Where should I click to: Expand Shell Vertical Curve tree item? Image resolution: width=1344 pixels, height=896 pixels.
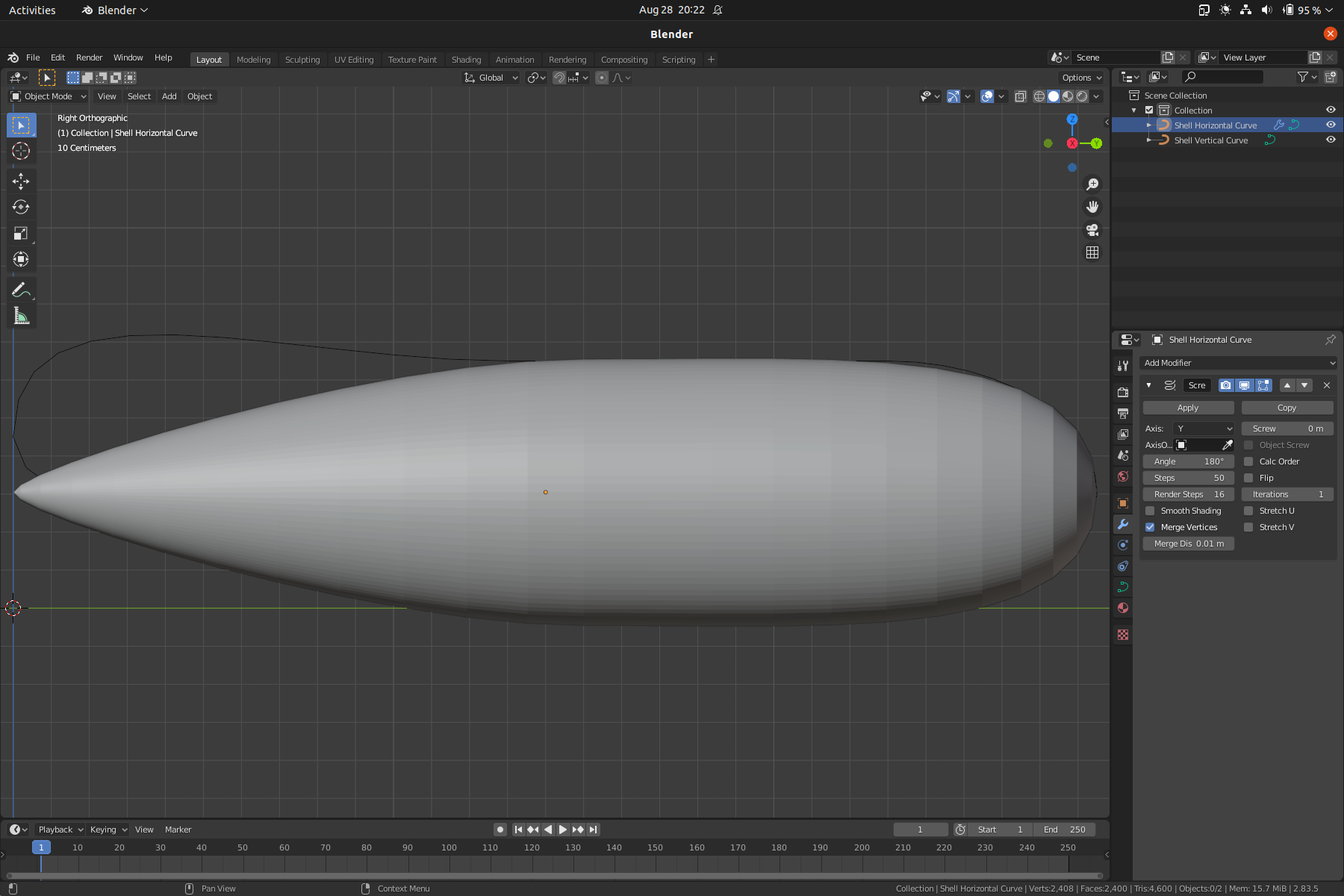point(1148,140)
